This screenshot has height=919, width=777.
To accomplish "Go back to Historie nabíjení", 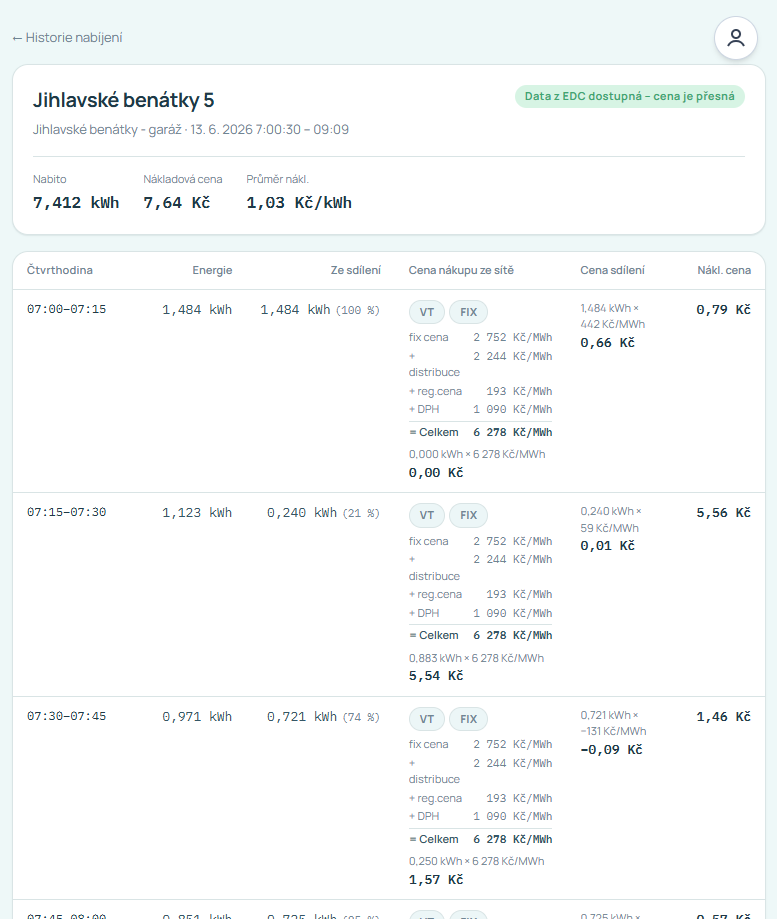I will pyautogui.click(x=67, y=38).
